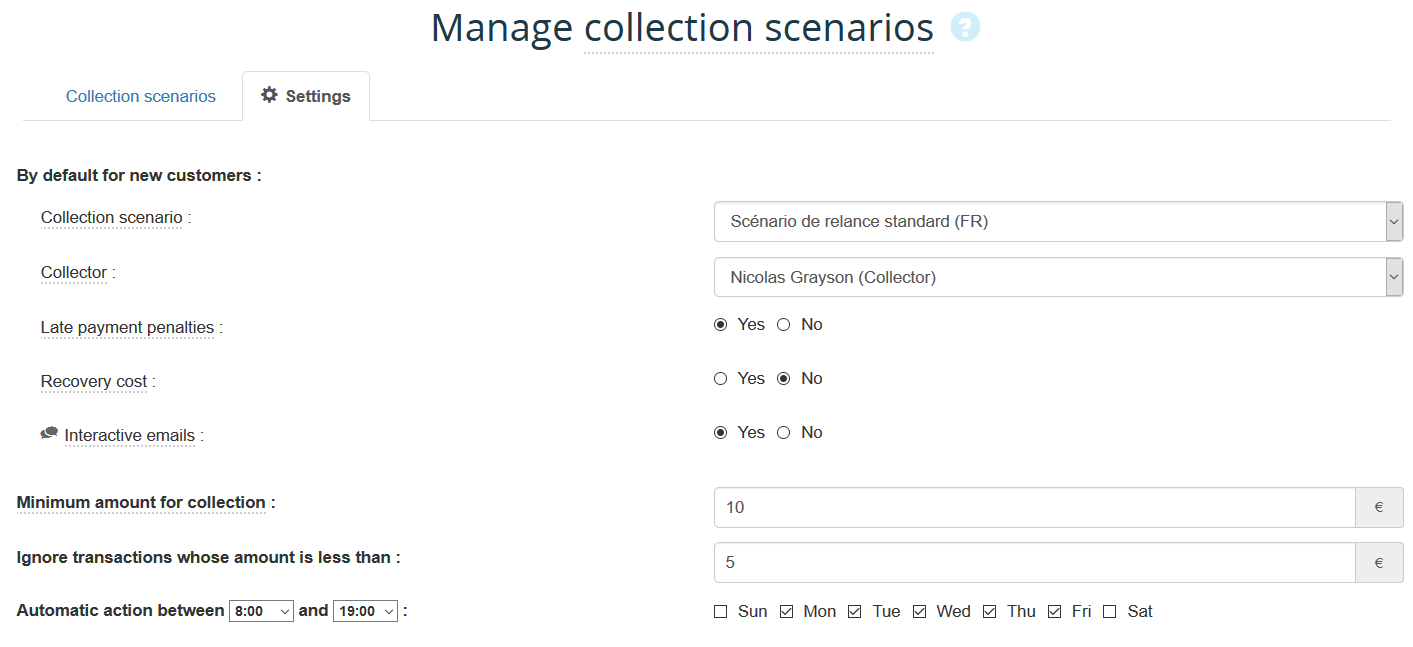Uncheck the Mon checkbox

[787, 612]
